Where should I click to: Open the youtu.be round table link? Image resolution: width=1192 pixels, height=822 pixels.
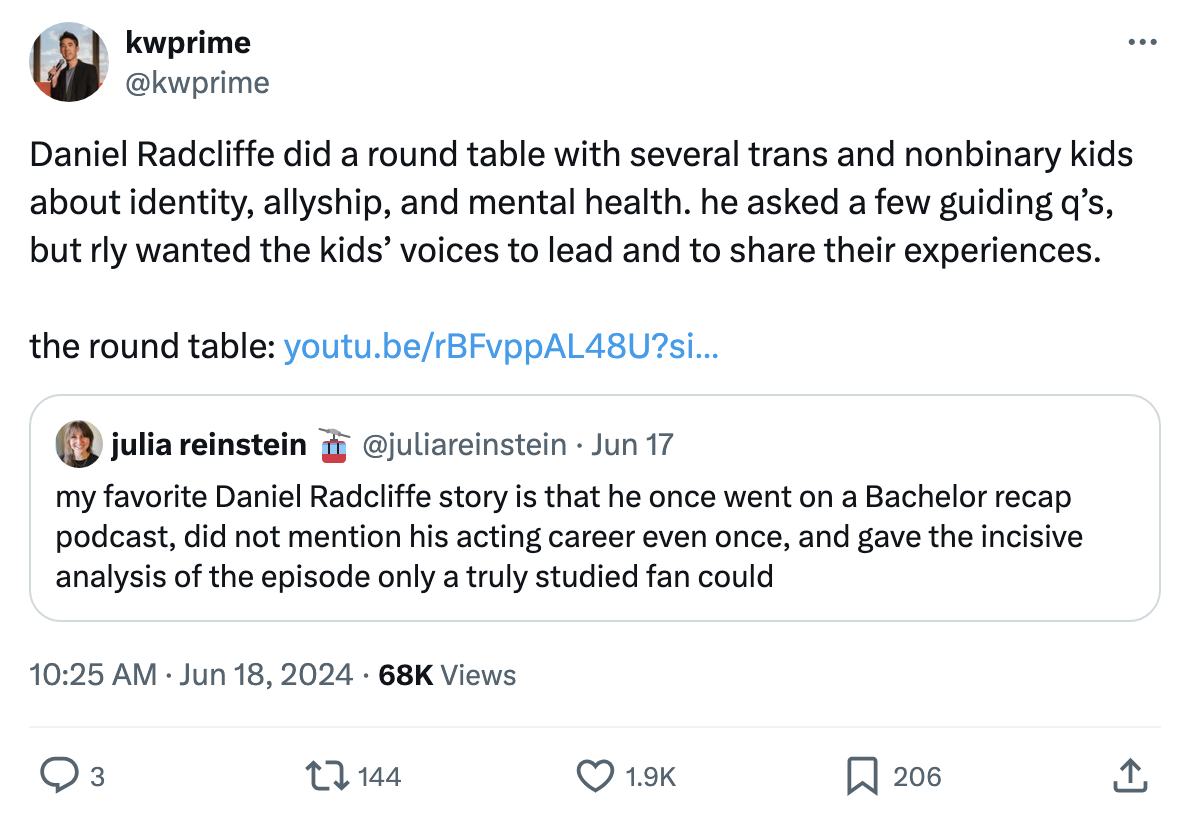(x=501, y=346)
